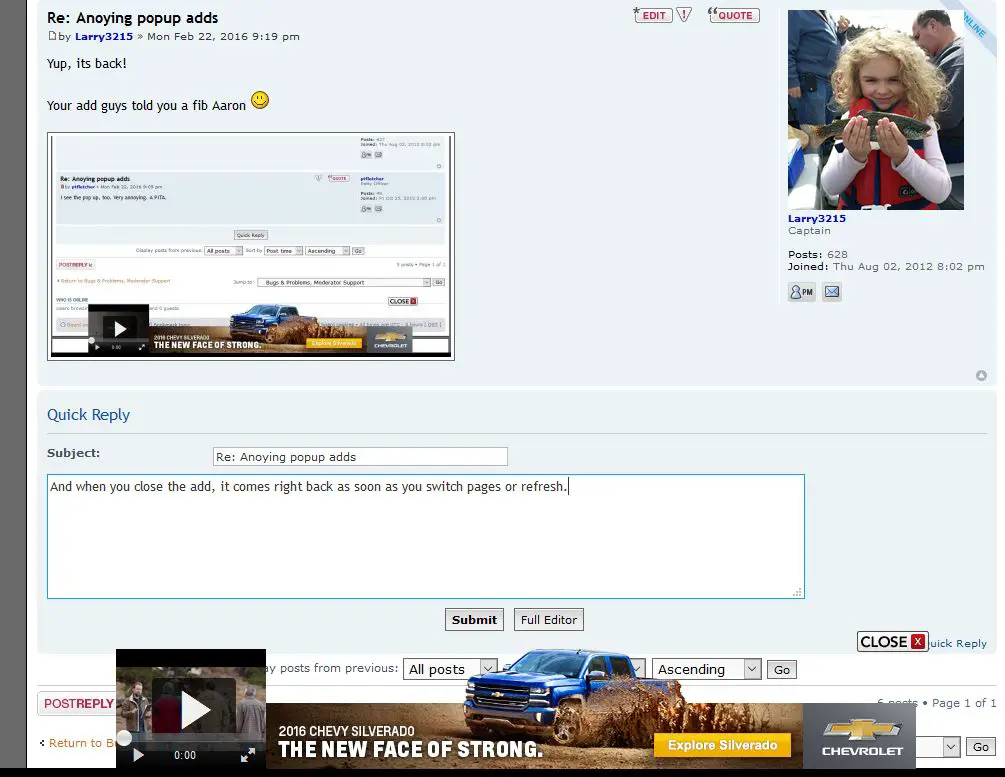1005x777 pixels.
Task: Click the Edit post icon button
Action: coord(653,15)
